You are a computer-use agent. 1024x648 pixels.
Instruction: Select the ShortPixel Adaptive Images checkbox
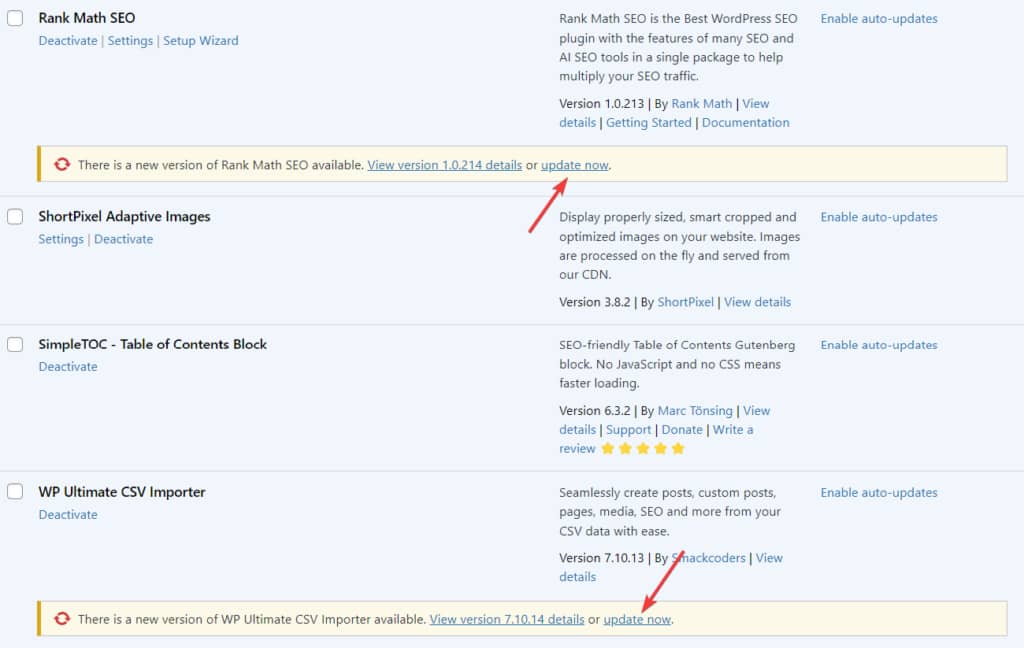pyautogui.click(x=15, y=216)
